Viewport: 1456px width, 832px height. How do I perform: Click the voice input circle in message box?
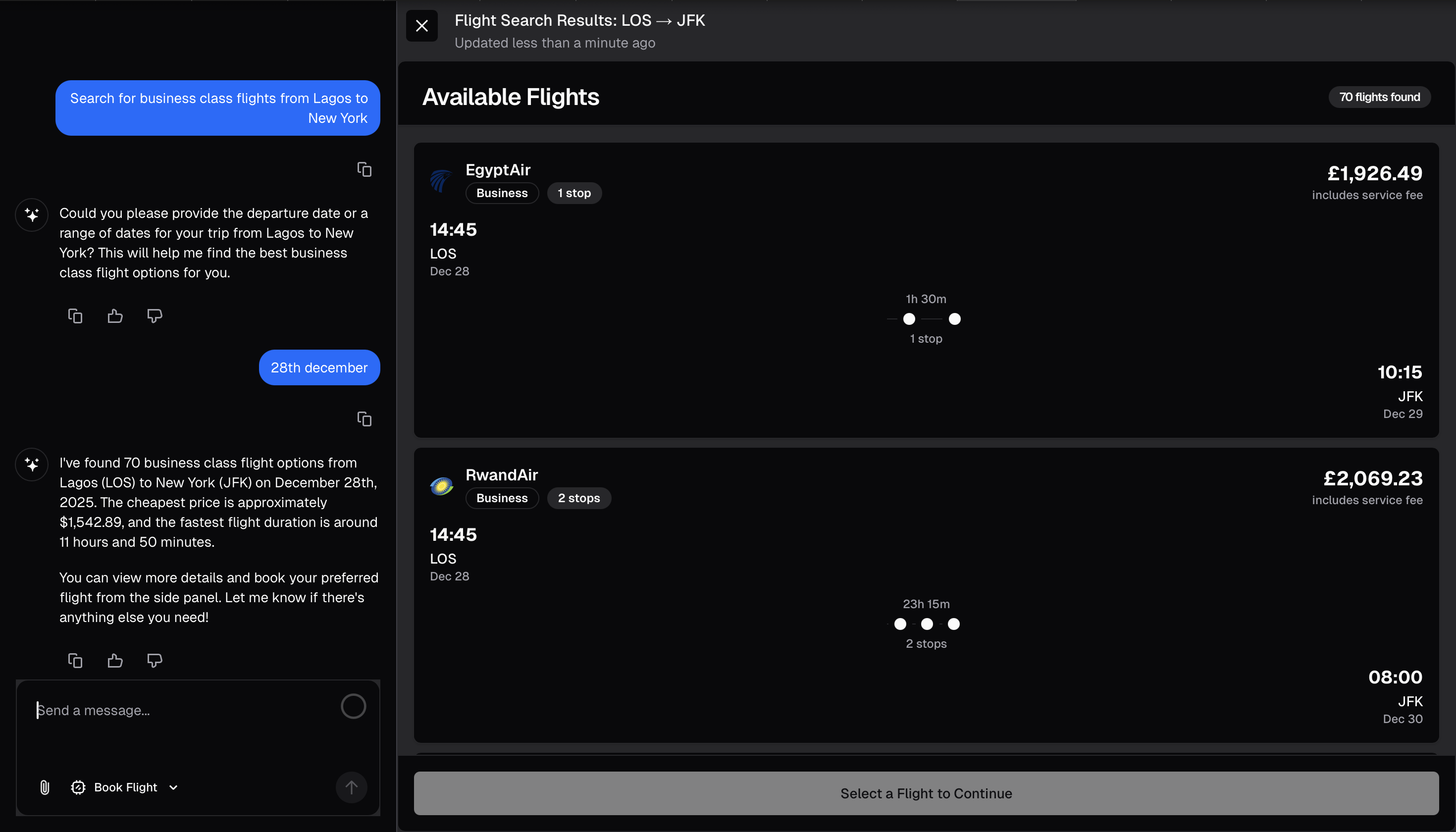point(353,706)
